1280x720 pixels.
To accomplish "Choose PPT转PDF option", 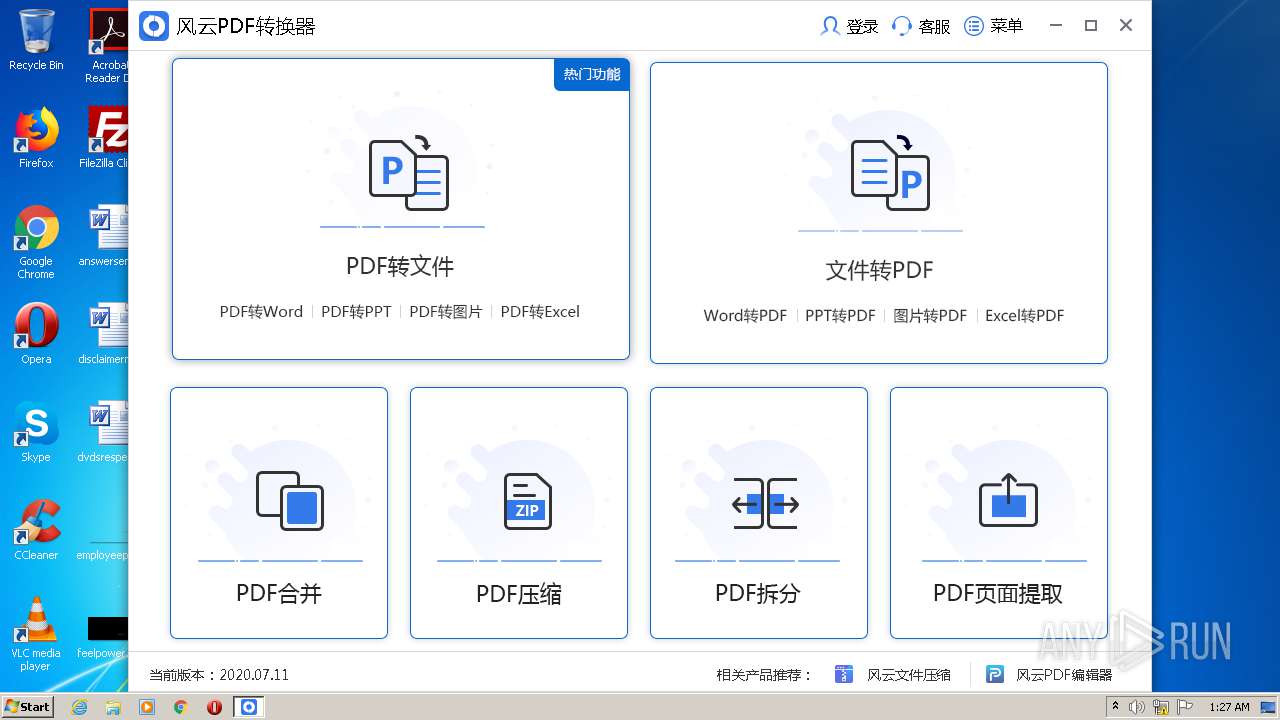I will click(840, 316).
